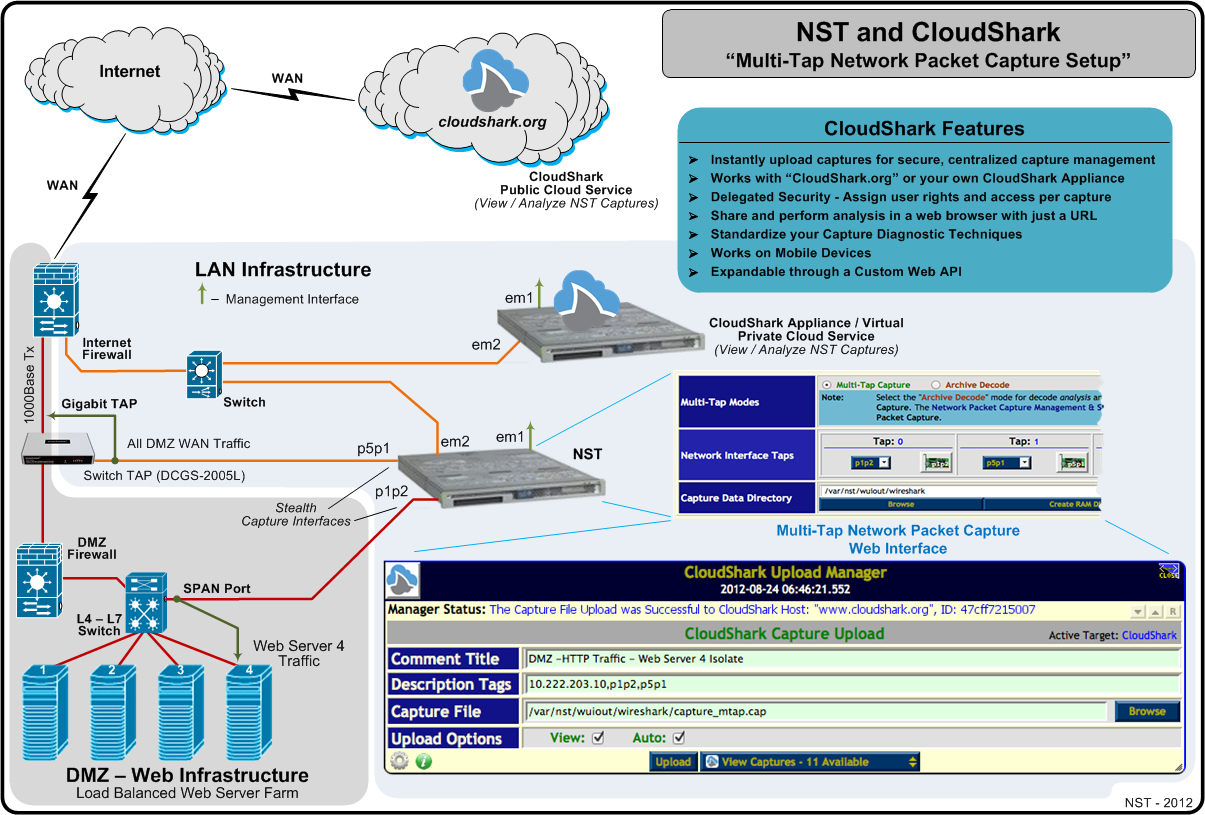Click the Manager Status R reset button
Viewport: 1205px width, 815px height.
coord(1172,611)
